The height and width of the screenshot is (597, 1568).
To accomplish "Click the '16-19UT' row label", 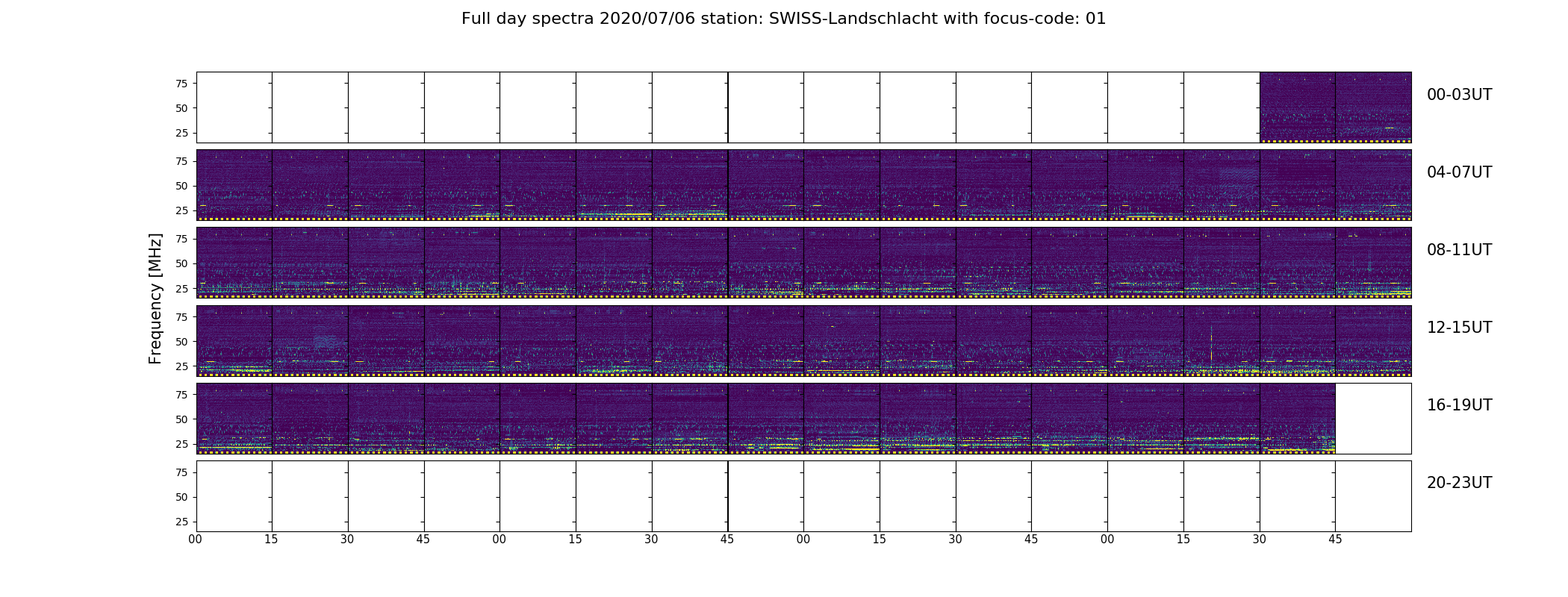I will (x=1459, y=405).
